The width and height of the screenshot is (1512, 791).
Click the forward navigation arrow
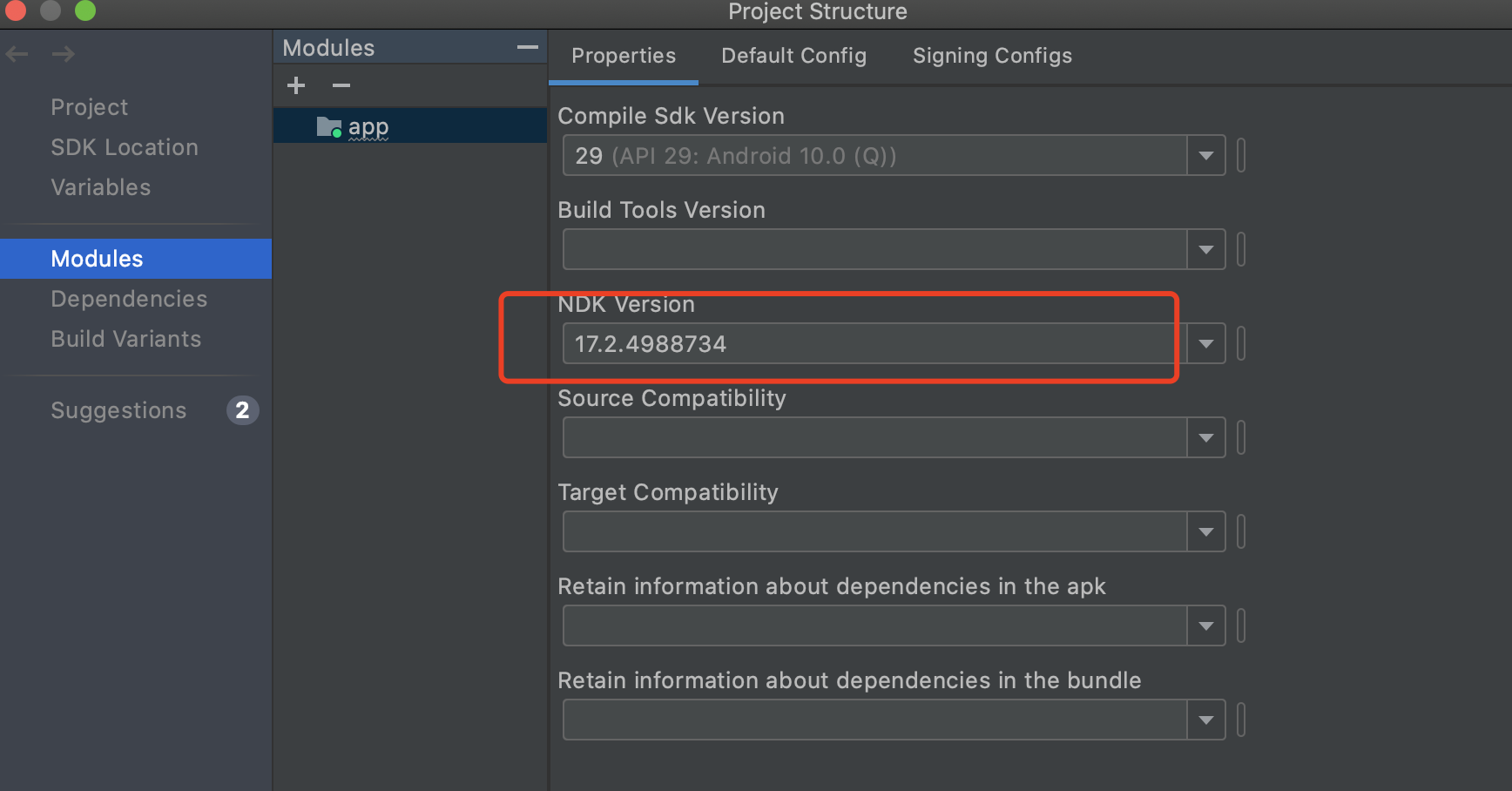(63, 54)
